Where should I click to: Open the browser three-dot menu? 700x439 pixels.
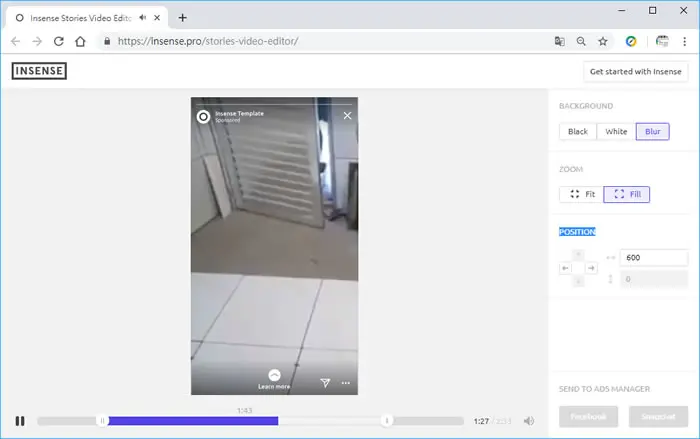684,42
